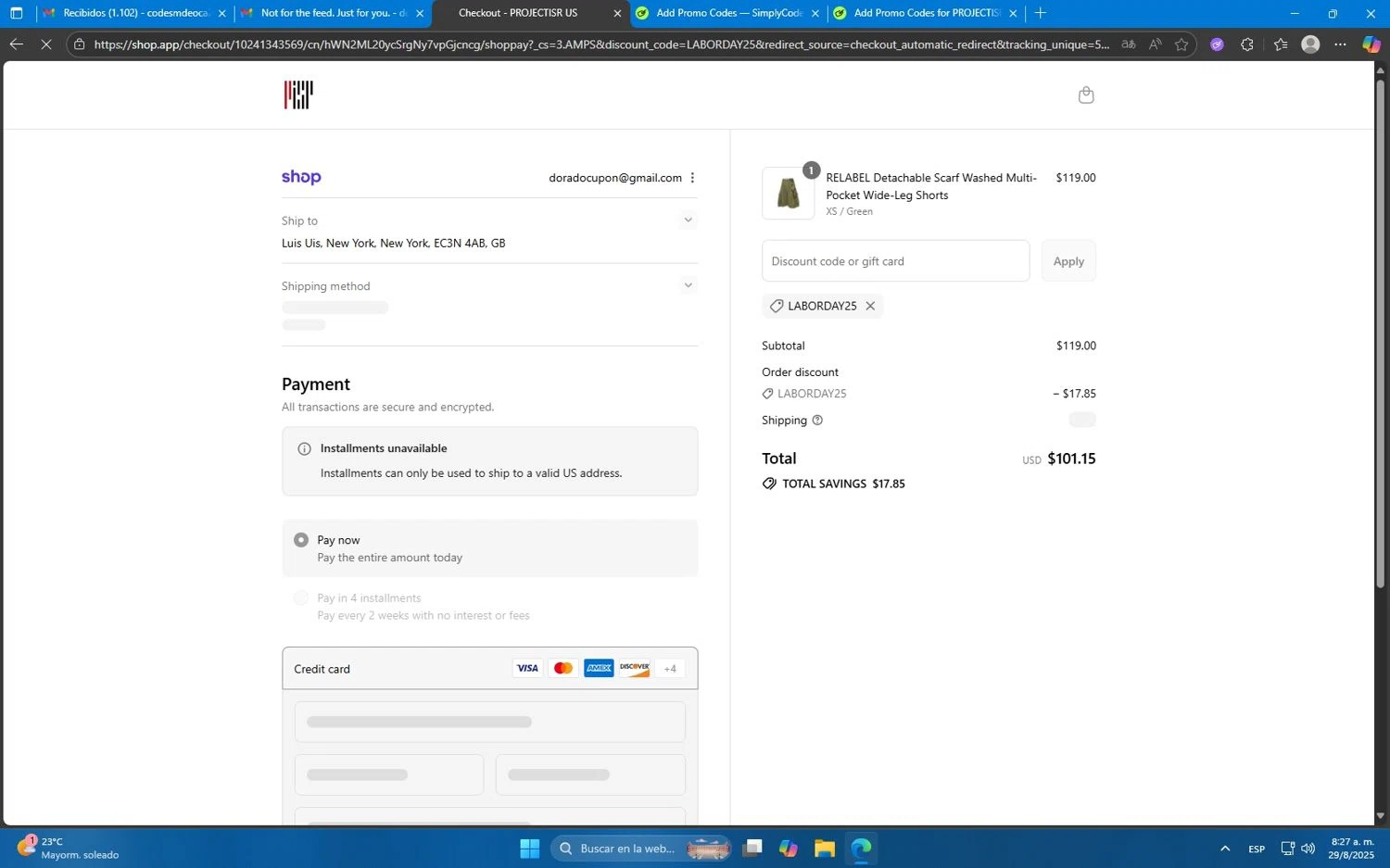1390x868 pixels.
Task: Click the Total $101.15 amount
Action: tap(1071, 459)
